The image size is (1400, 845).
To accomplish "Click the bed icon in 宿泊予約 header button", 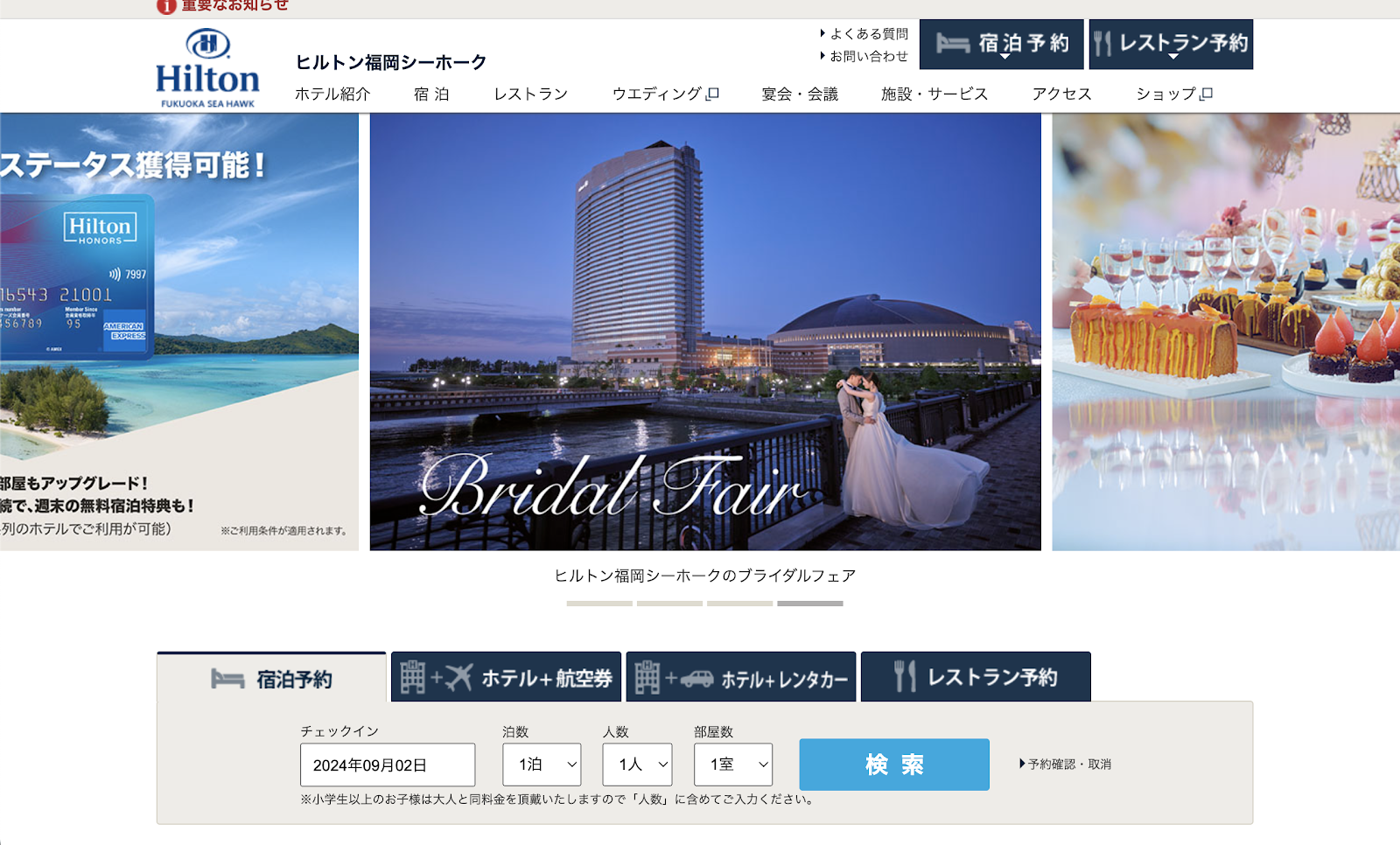I will pos(953,43).
